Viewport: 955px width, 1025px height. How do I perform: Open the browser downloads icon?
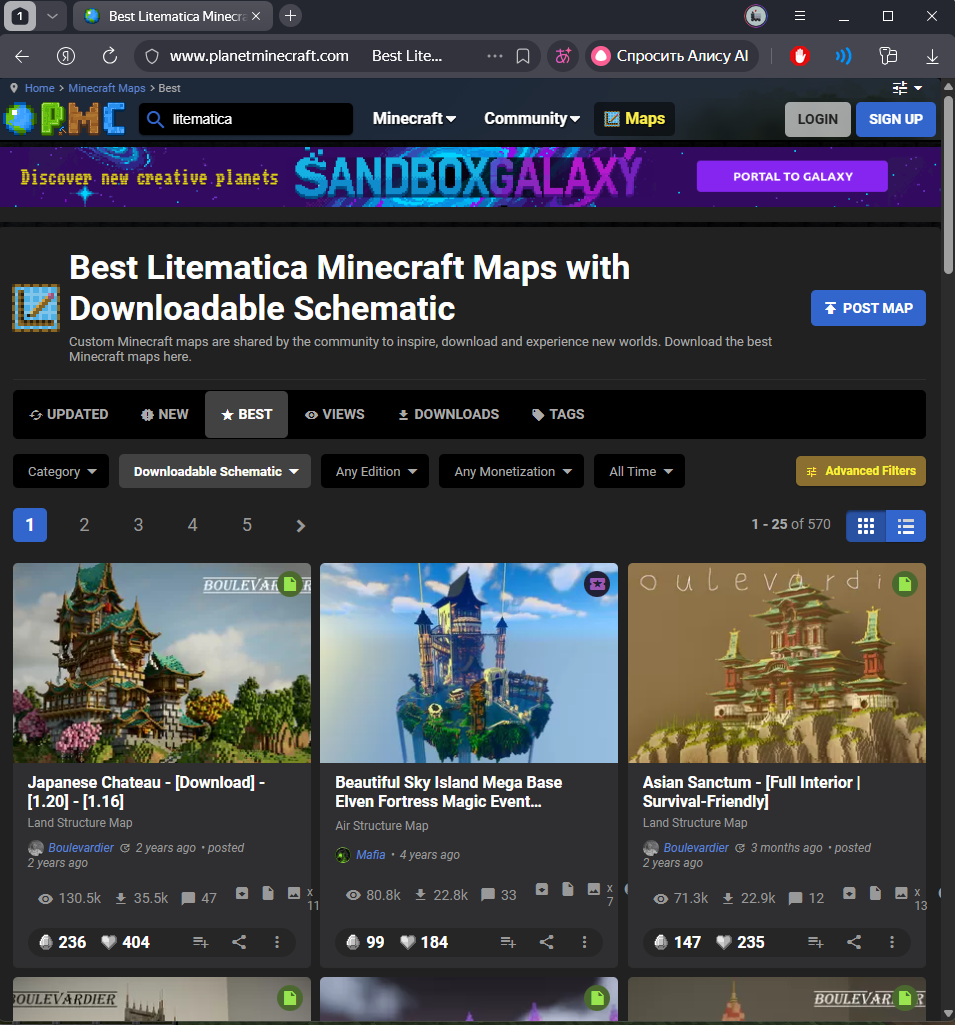click(x=932, y=56)
